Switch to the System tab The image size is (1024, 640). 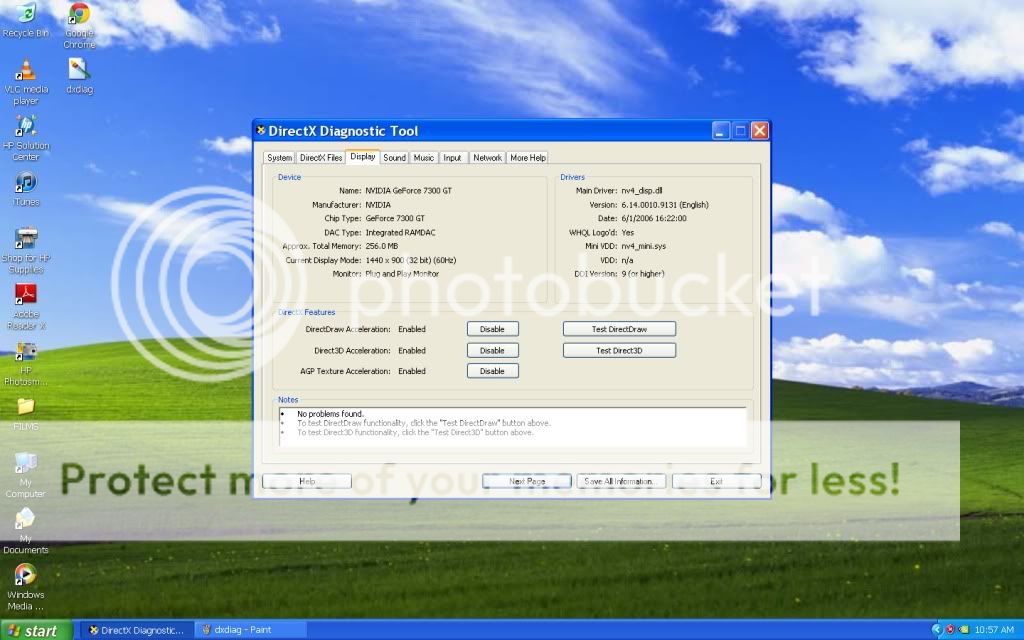pyautogui.click(x=279, y=157)
